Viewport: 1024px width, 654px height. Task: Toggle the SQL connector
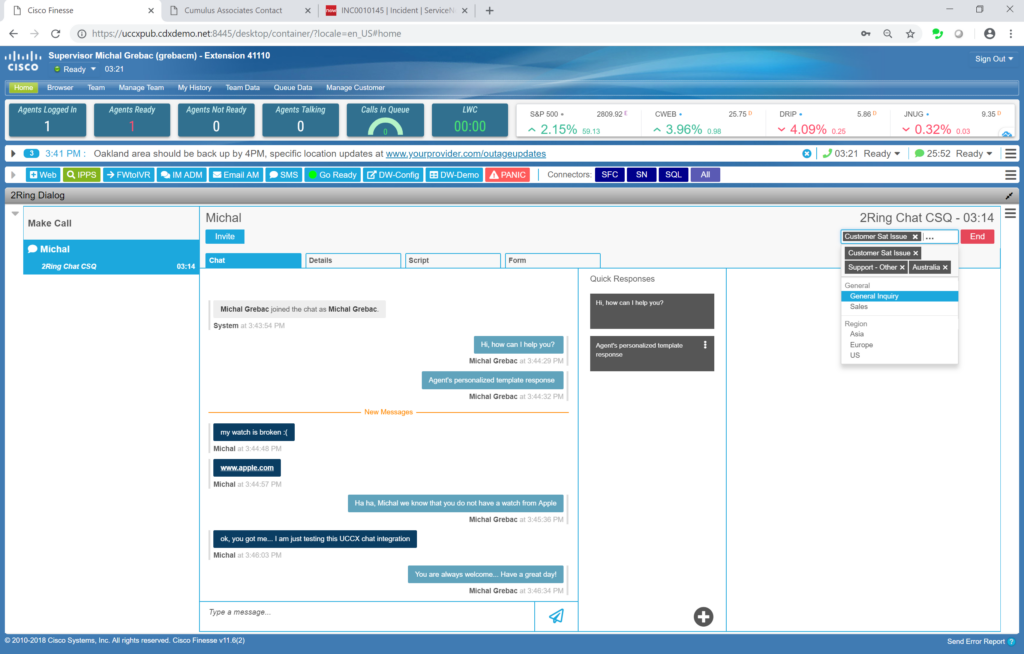(x=672, y=173)
